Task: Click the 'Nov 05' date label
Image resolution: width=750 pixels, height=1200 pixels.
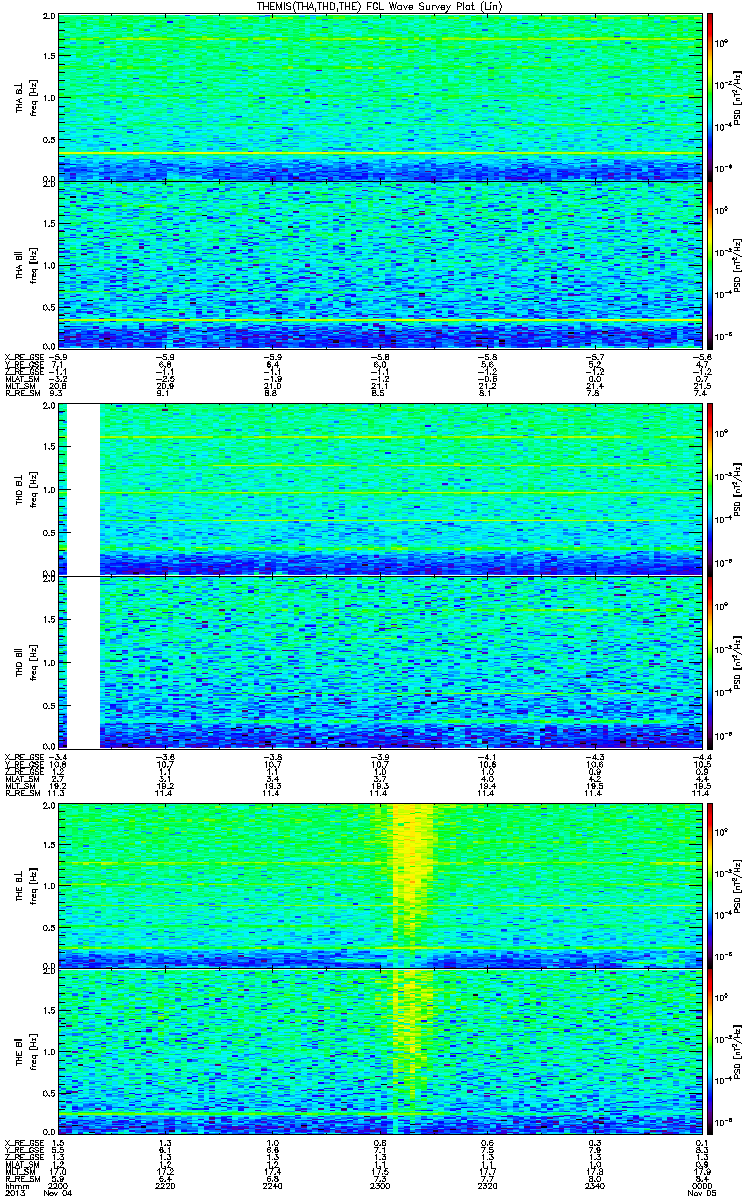Action: pyautogui.click(x=702, y=1193)
